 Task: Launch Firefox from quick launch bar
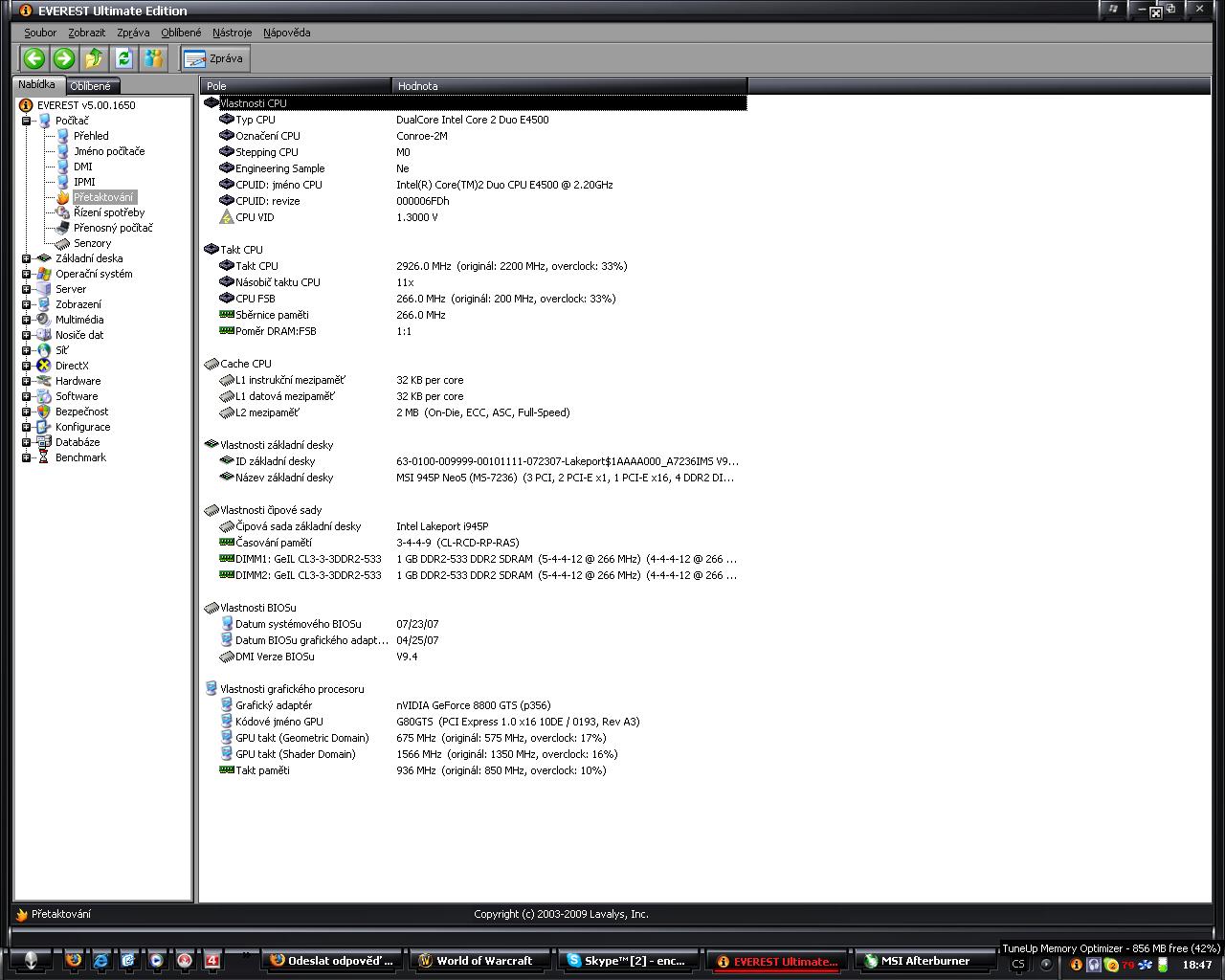tap(74, 960)
